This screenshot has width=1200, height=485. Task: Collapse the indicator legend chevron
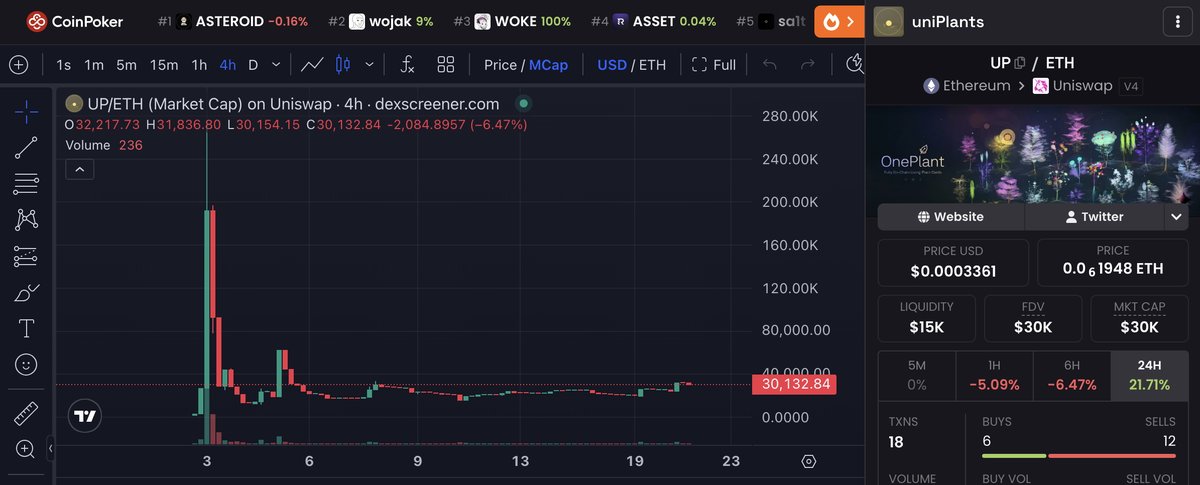pyautogui.click(x=79, y=170)
